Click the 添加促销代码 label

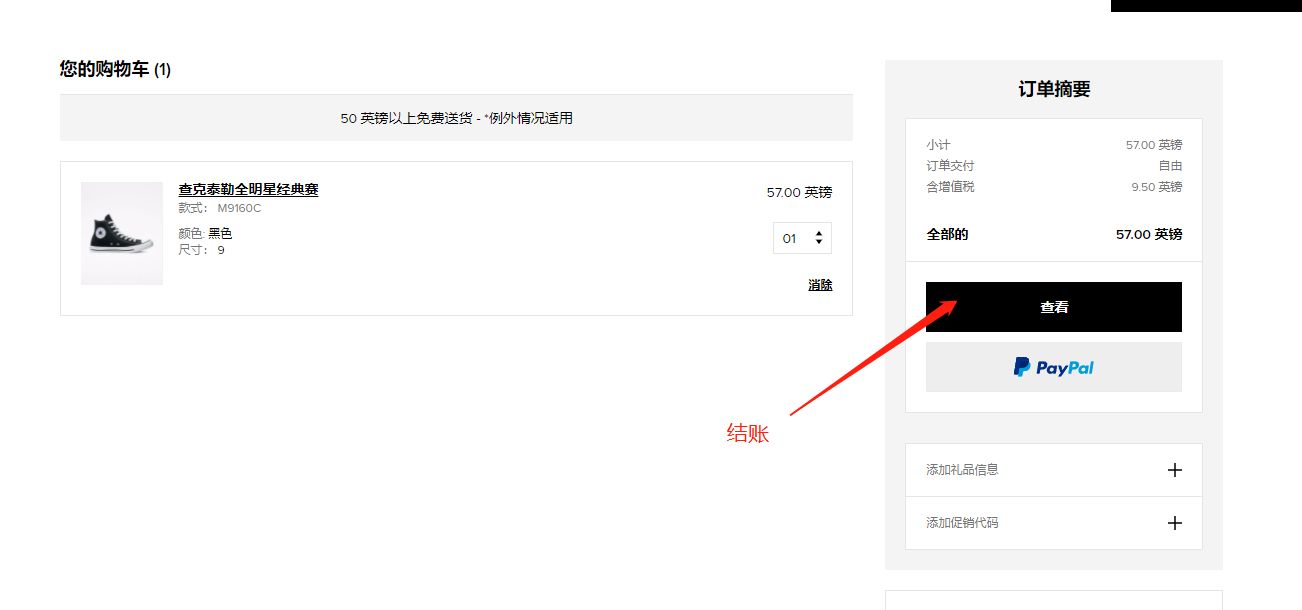962,523
